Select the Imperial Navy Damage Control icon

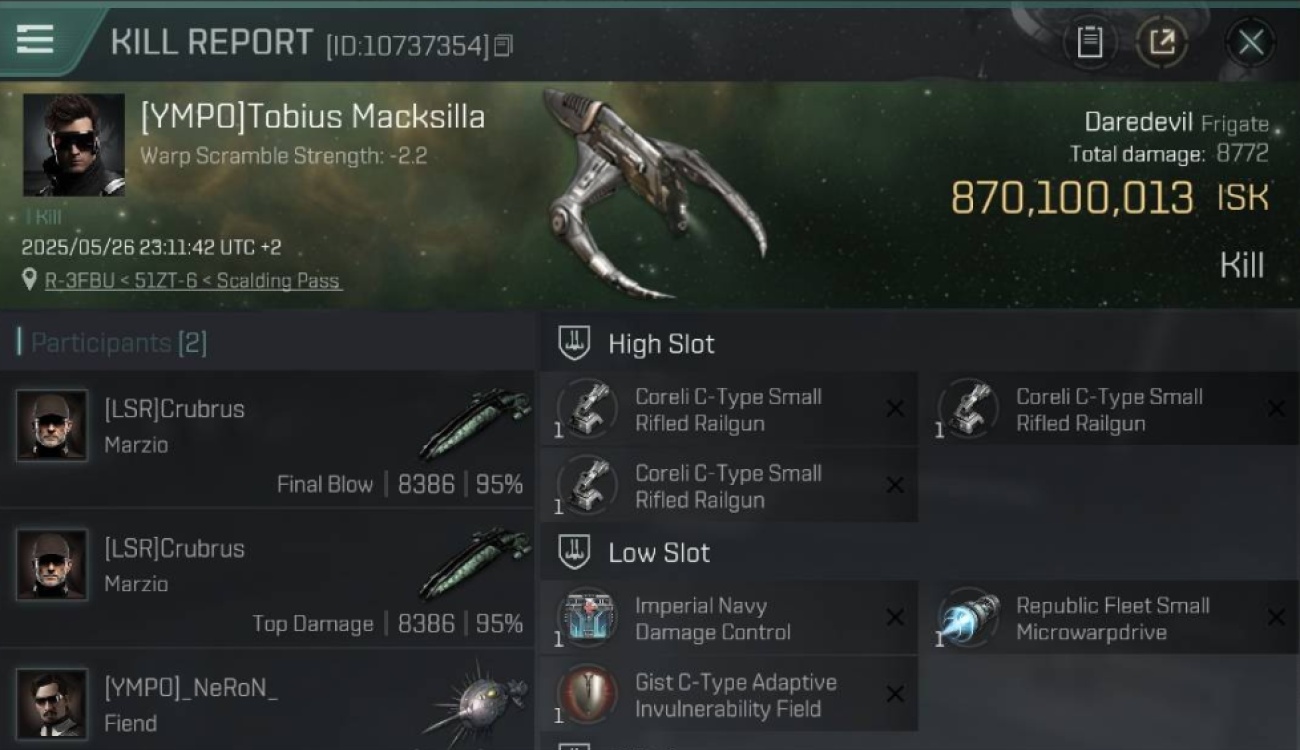(x=586, y=618)
